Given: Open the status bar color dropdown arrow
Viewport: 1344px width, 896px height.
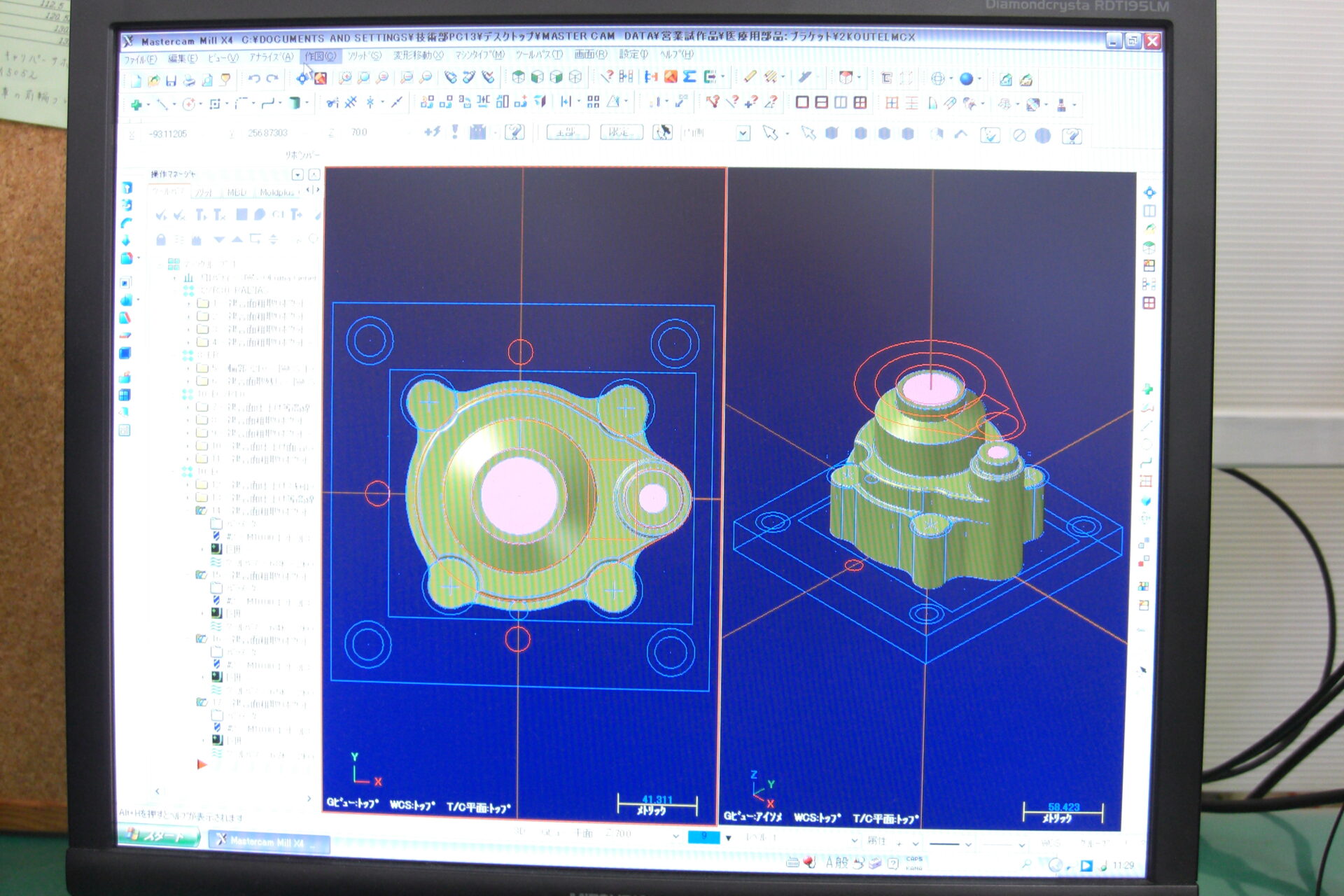Looking at the screenshot, I should [x=729, y=838].
